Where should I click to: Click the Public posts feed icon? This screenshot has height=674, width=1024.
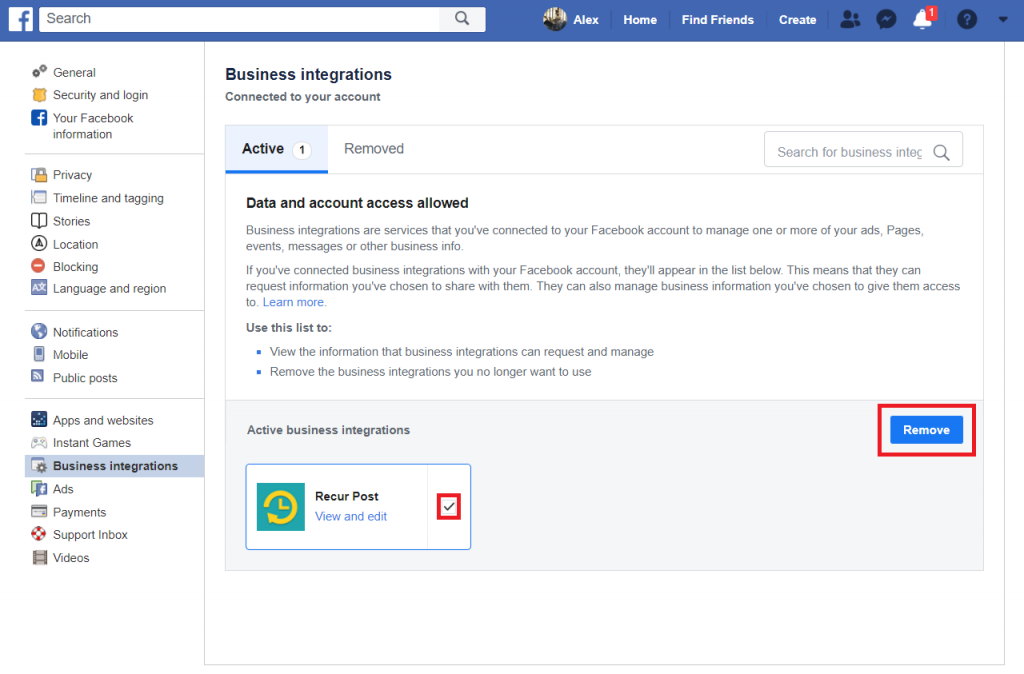pyautogui.click(x=38, y=376)
